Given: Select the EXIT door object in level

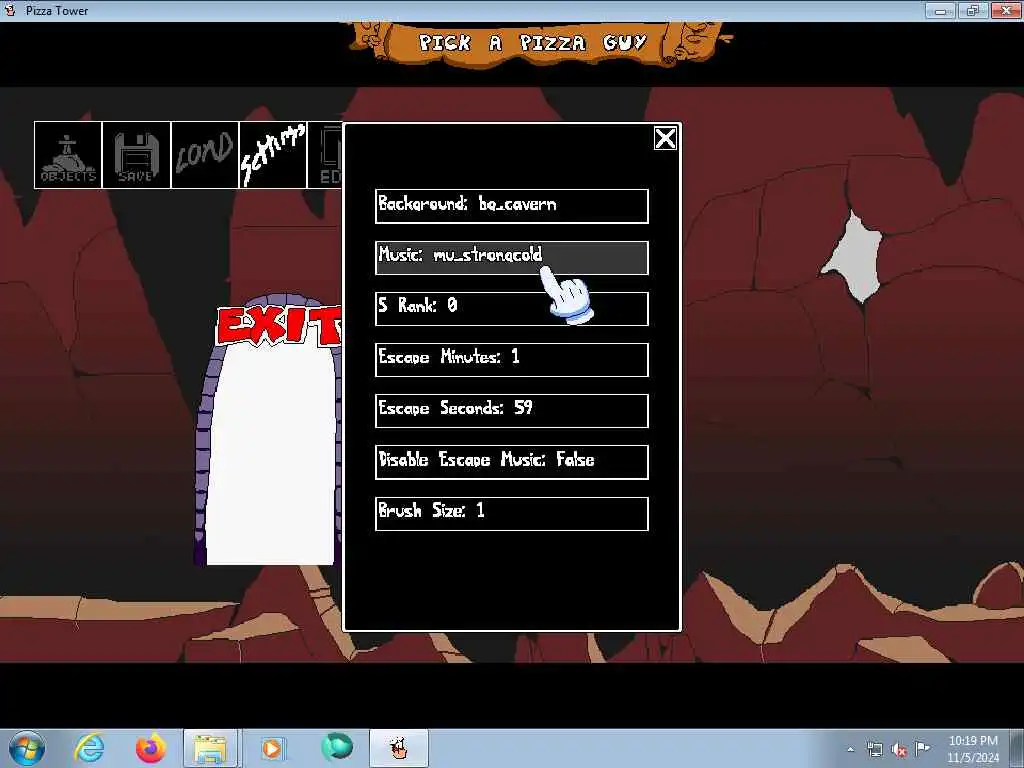Looking at the screenshot, I should (269, 431).
